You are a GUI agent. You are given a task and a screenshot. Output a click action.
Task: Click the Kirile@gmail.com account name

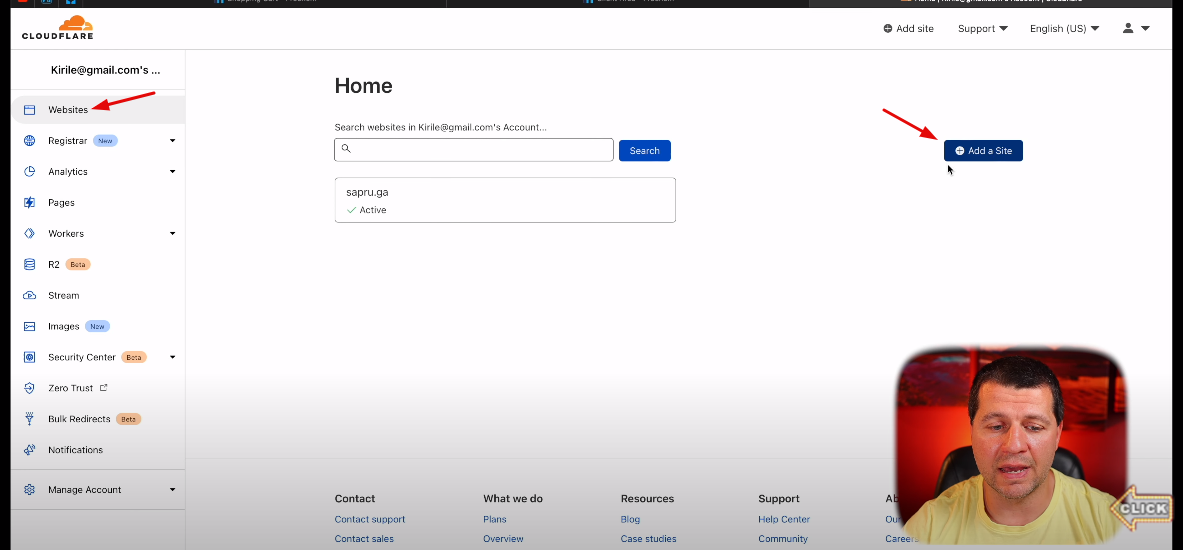click(x=106, y=70)
